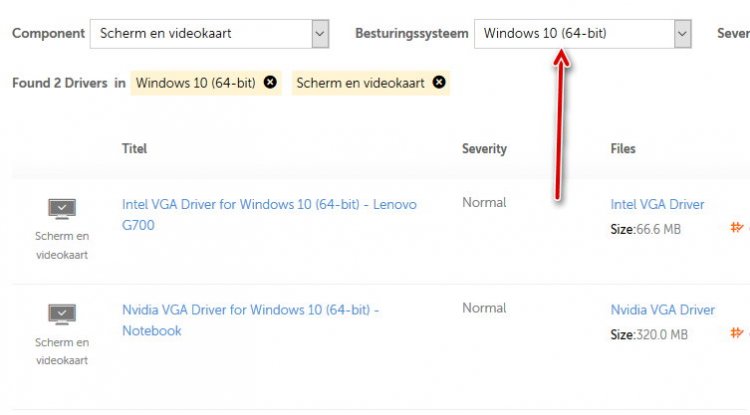Image resolution: width=750 pixels, height=415 pixels.
Task: Open Nvidia VGA Driver for Windows 10 Notebook link
Action: point(251,320)
